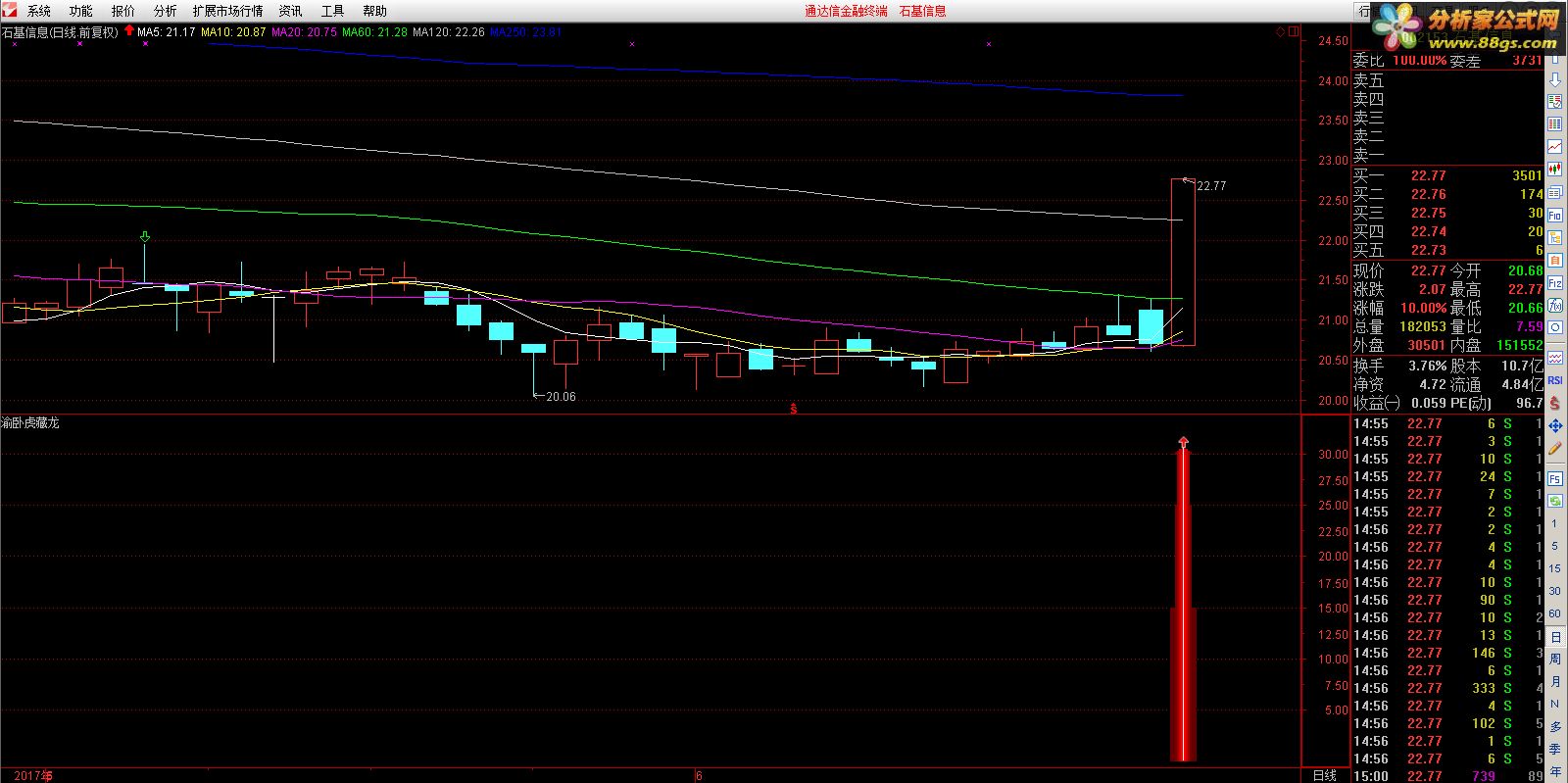Click the circle icon in sidebar
The image size is (1568, 783).
(x=1555, y=327)
